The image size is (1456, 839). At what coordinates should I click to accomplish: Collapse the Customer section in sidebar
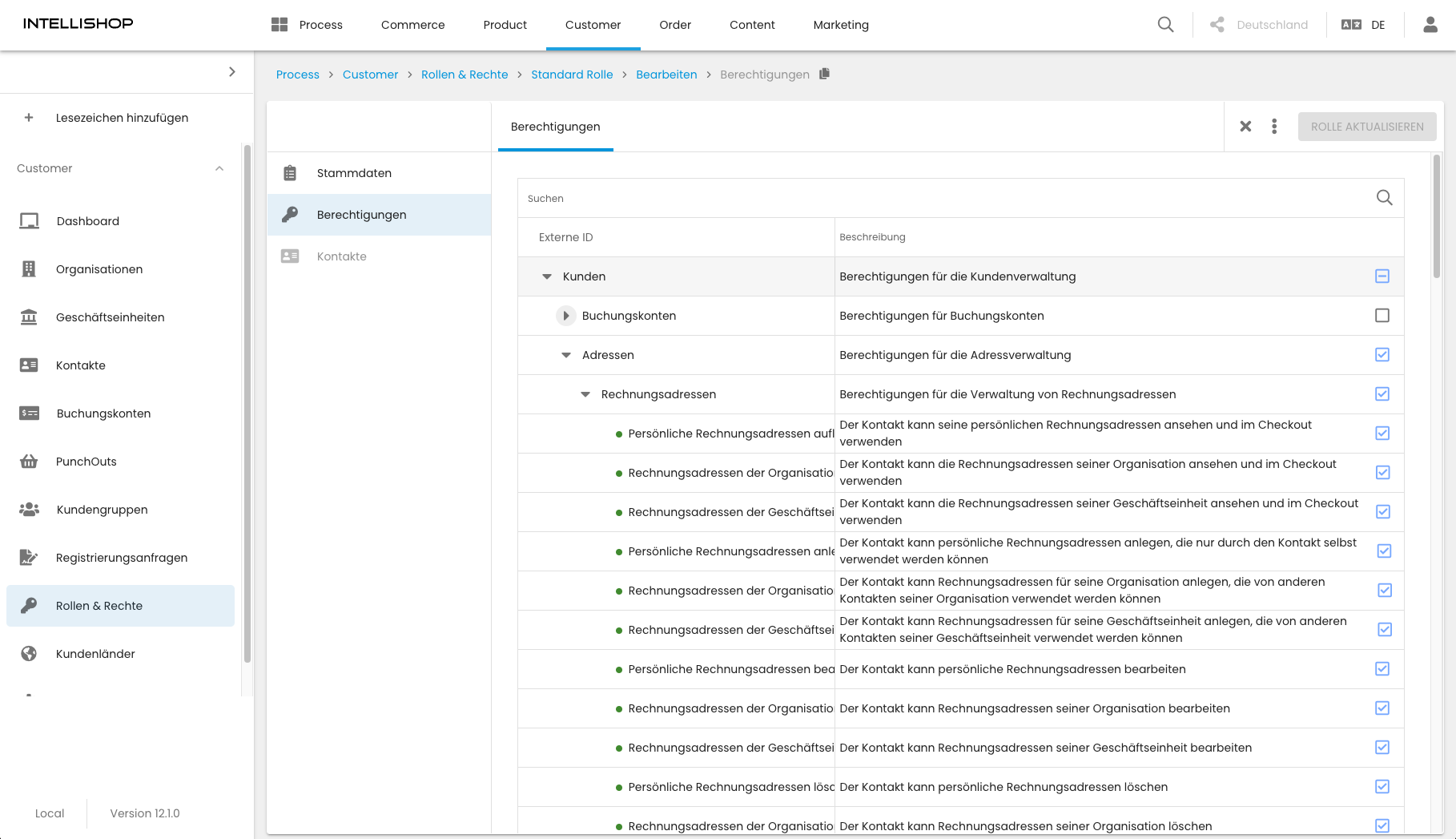pyautogui.click(x=219, y=168)
